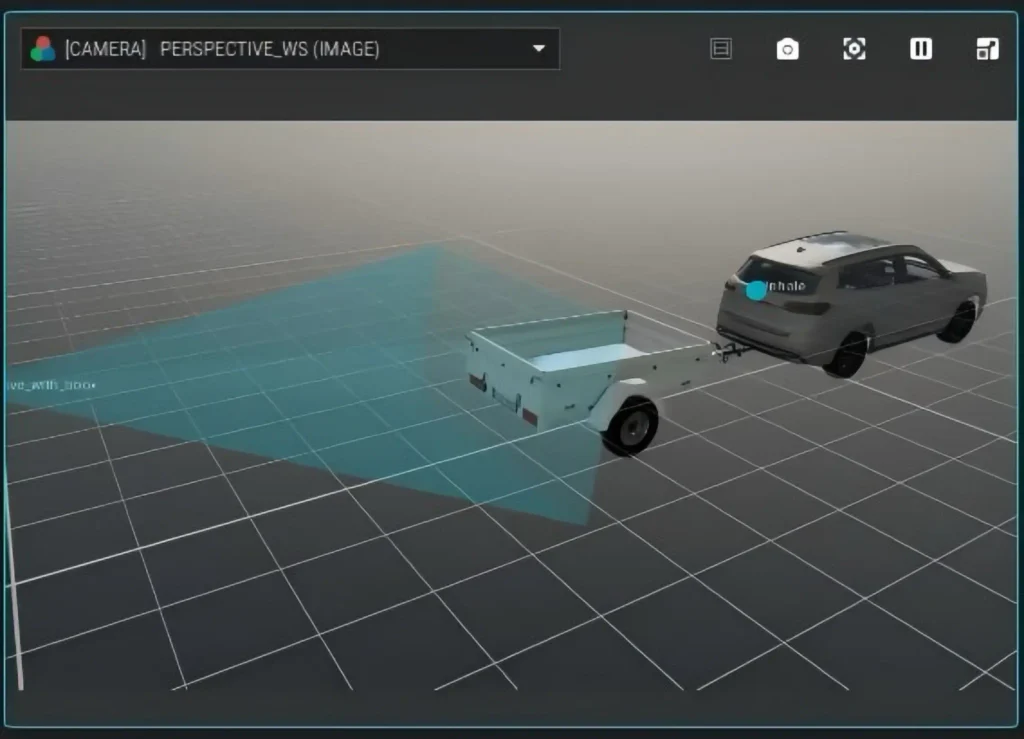Select the blue dot marker on the car
1024x739 pixels.
pyautogui.click(x=756, y=291)
